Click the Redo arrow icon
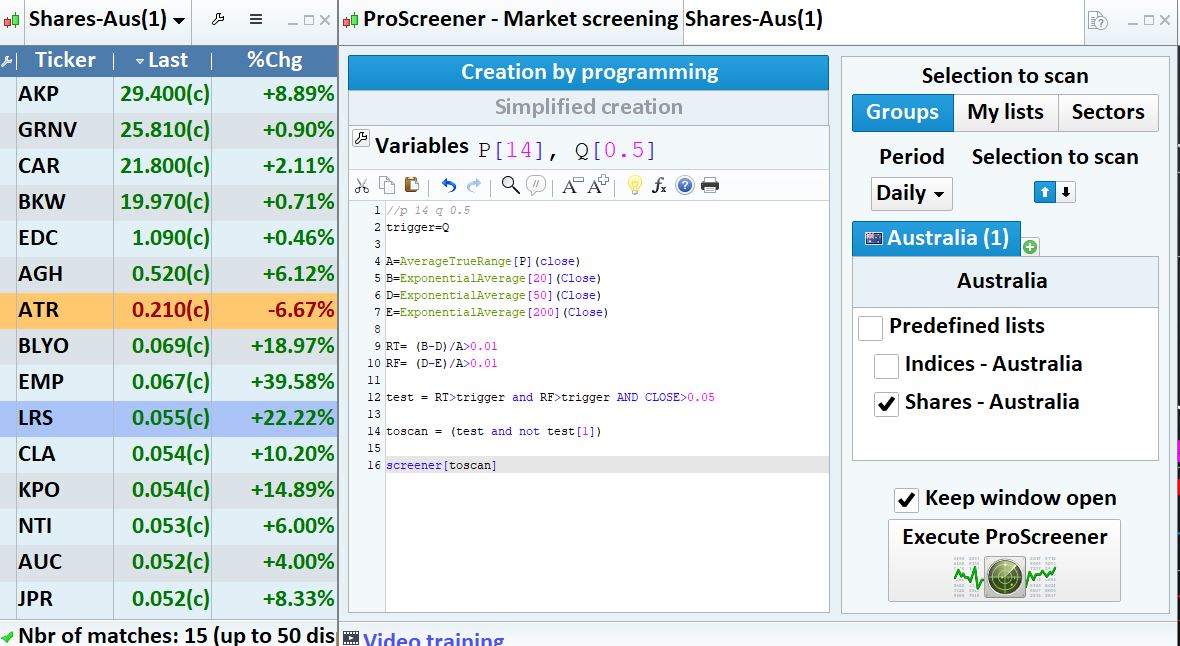This screenshot has height=646, width=1180. click(x=473, y=185)
